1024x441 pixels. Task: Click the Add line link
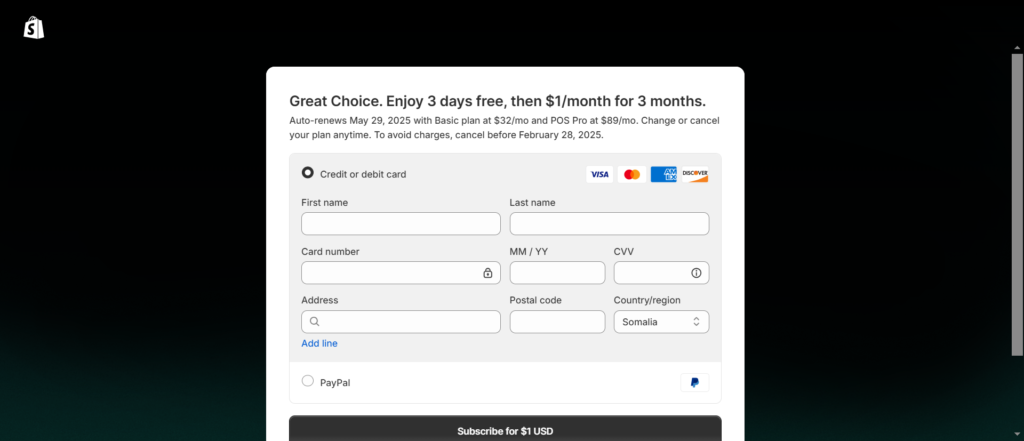click(319, 343)
